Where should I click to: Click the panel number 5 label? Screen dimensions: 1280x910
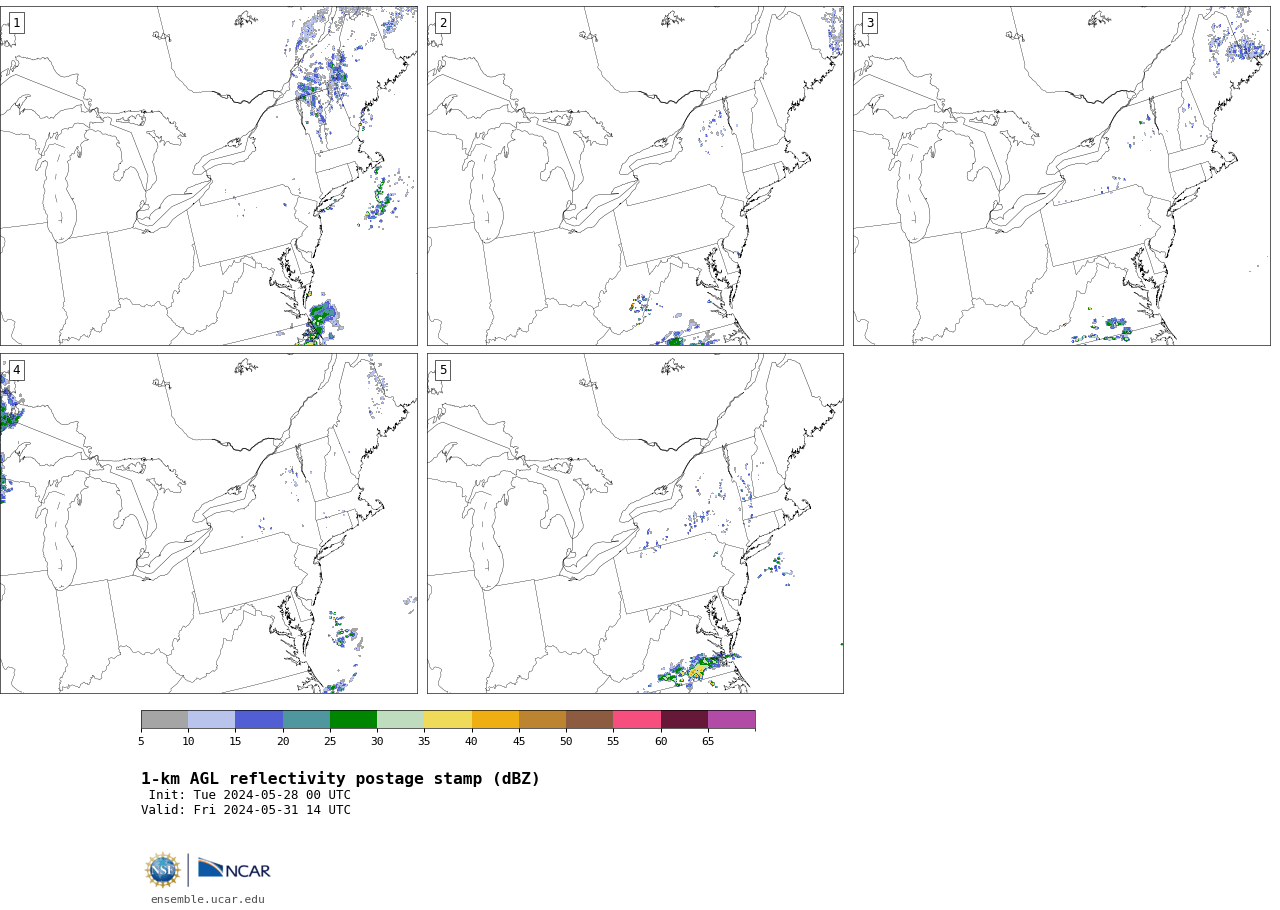[443, 370]
